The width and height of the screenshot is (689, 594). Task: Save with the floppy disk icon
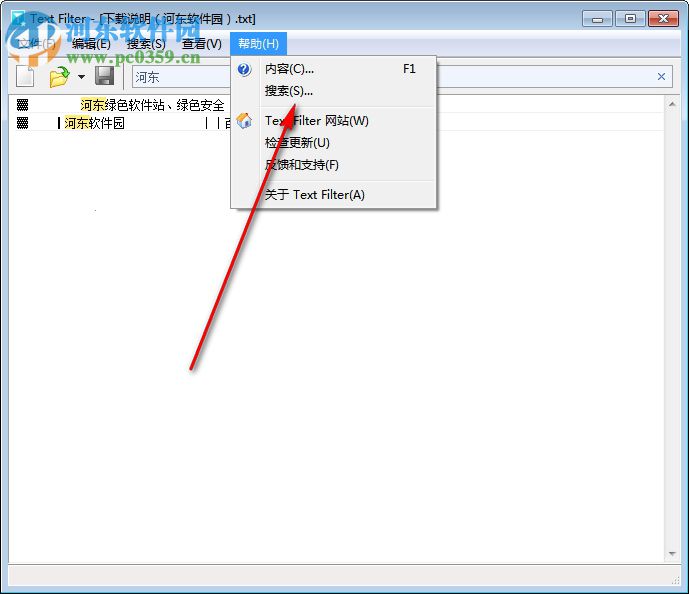[x=105, y=76]
